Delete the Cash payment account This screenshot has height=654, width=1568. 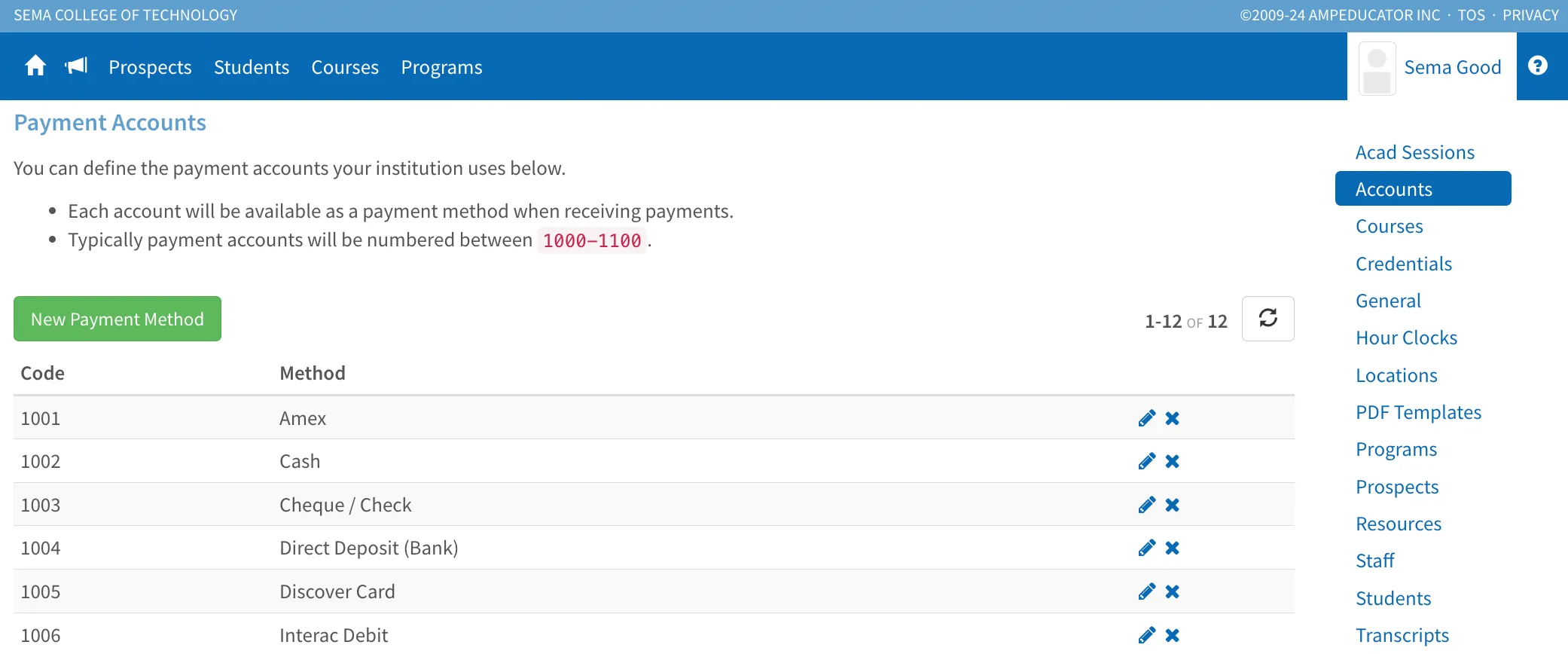tap(1173, 461)
